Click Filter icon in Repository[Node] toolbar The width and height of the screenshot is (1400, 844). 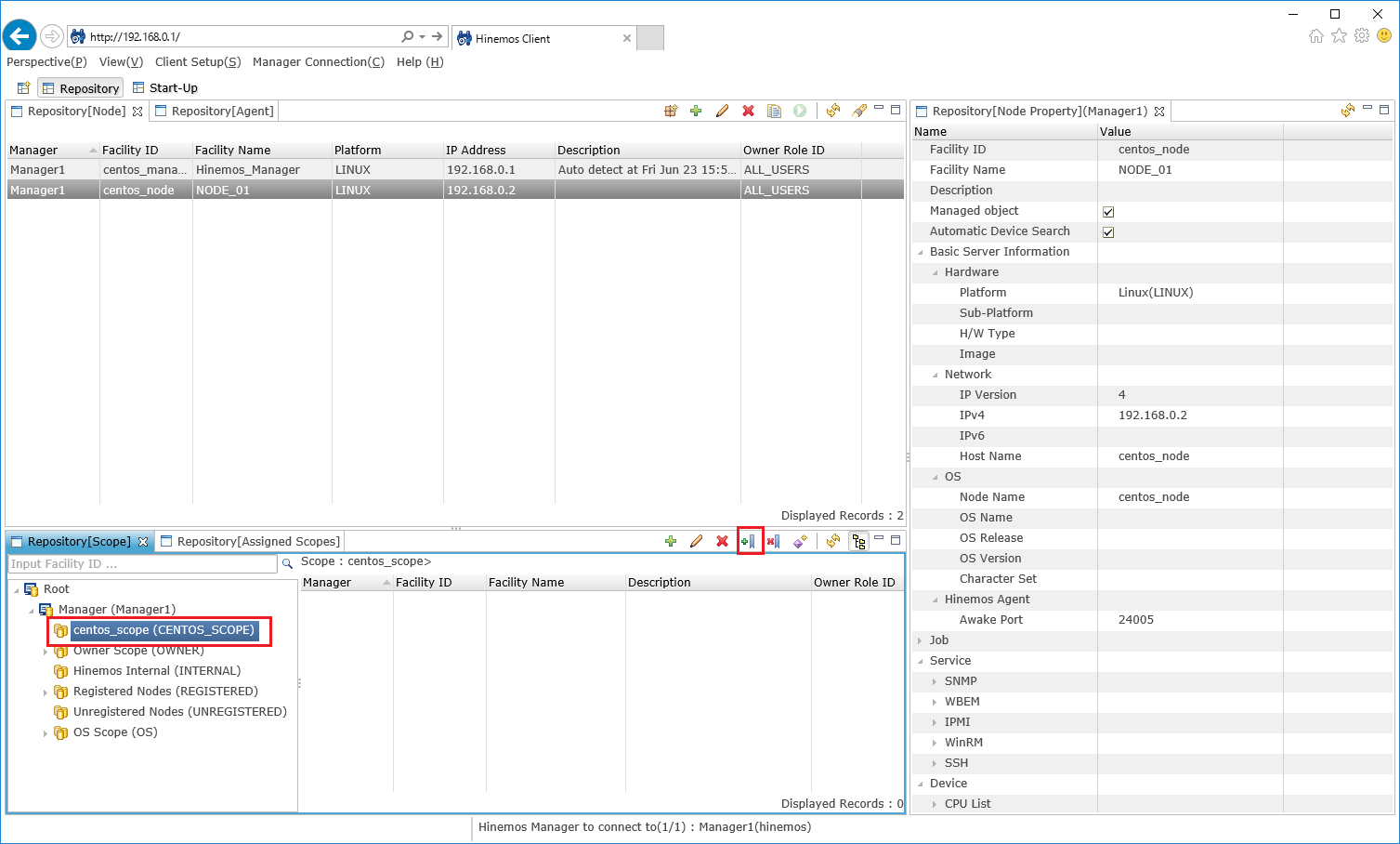859,111
